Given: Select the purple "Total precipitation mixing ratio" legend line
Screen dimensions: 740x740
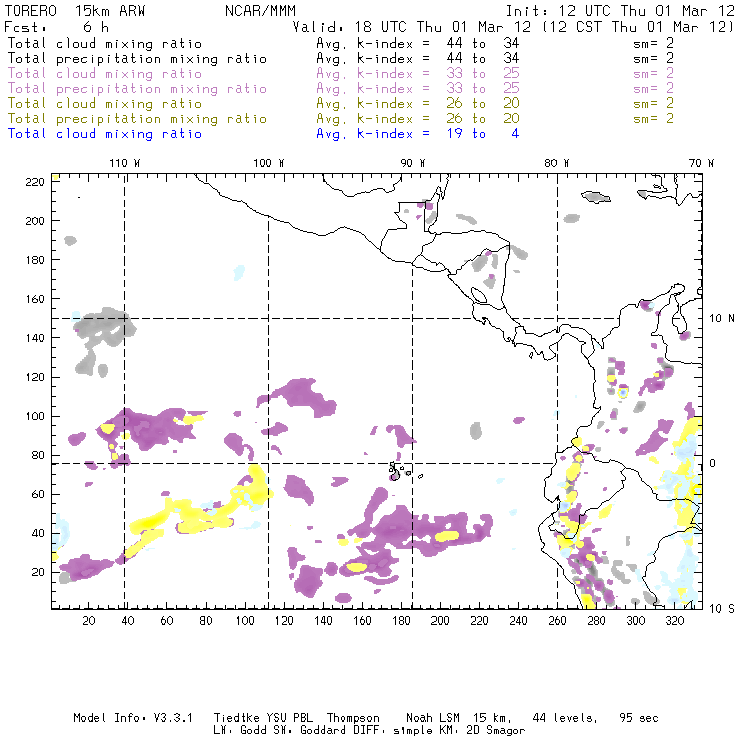Looking at the screenshot, I should [x=137, y=89].
